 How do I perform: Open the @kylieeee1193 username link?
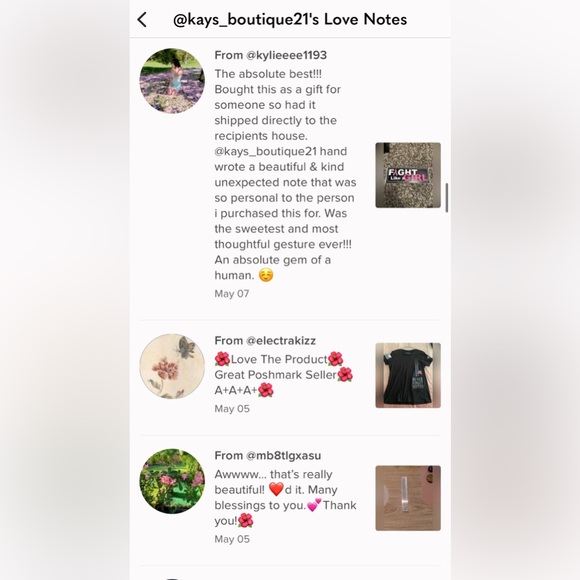coord(286,55)
